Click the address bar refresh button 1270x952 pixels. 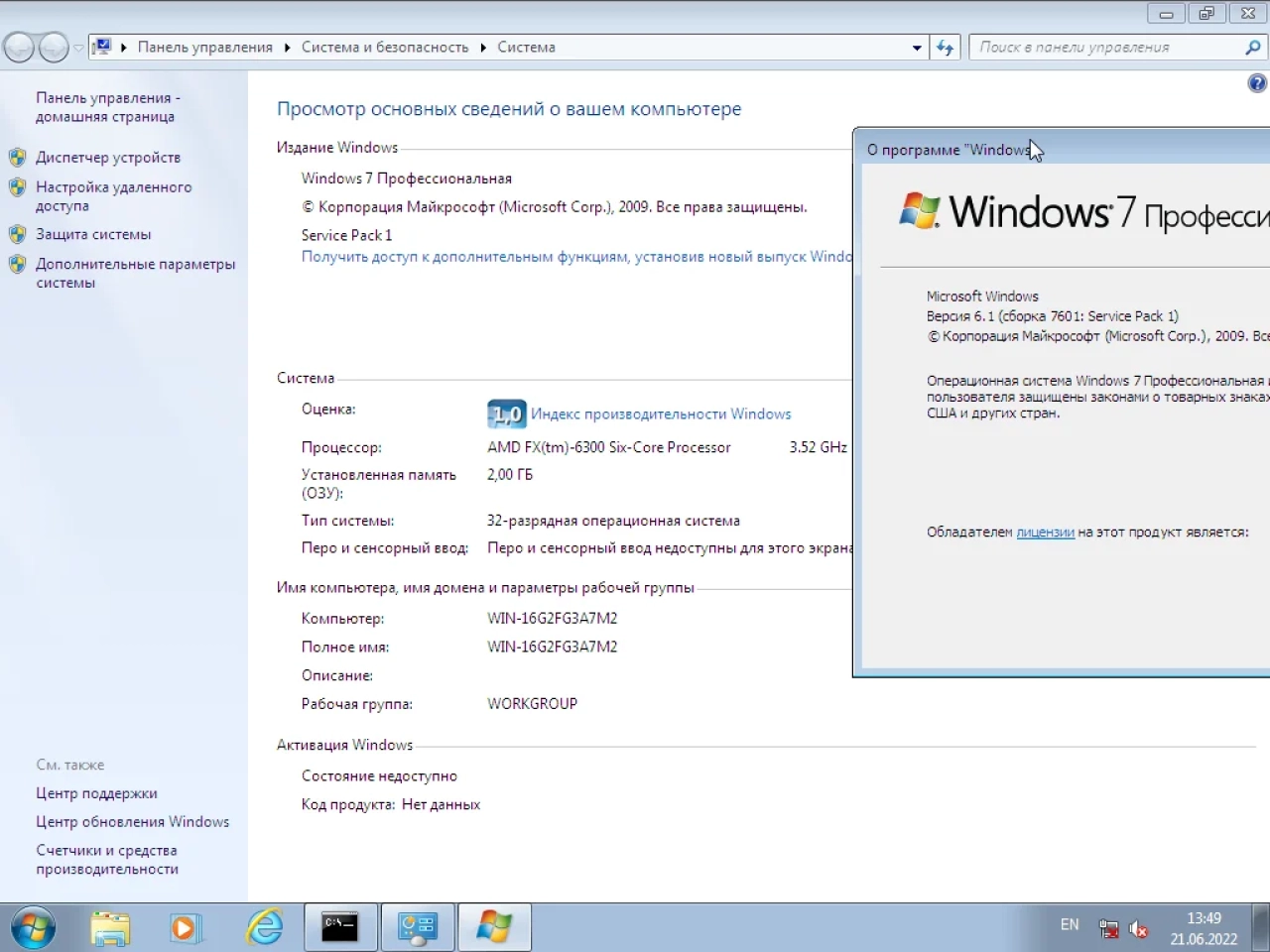(945, 48)
